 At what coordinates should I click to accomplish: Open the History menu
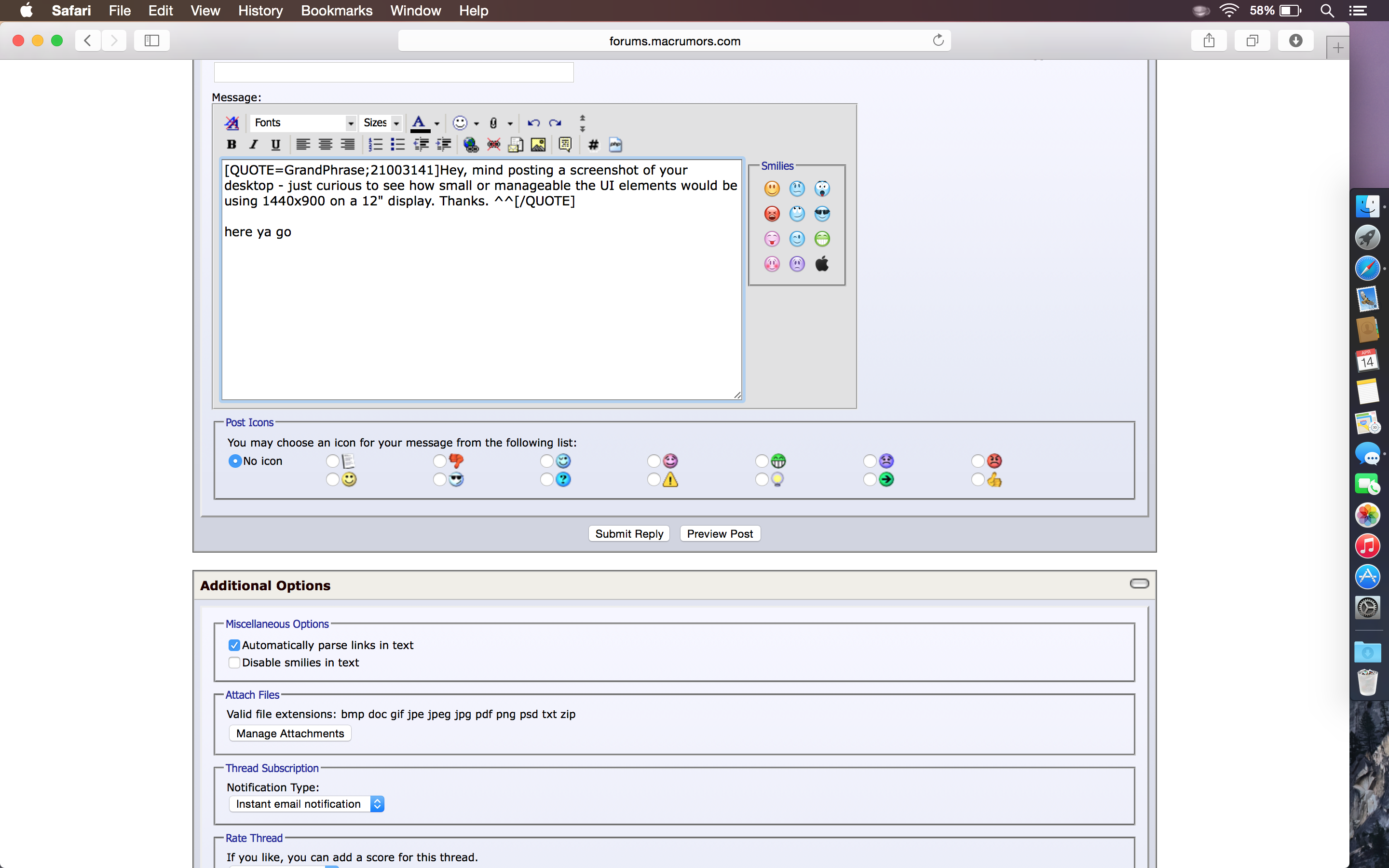point(260,10)
